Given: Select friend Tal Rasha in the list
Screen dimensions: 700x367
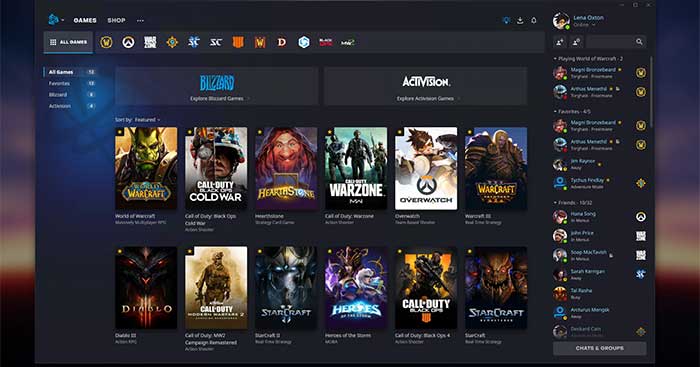Looking at the screenshot, I should pos(600,293).
